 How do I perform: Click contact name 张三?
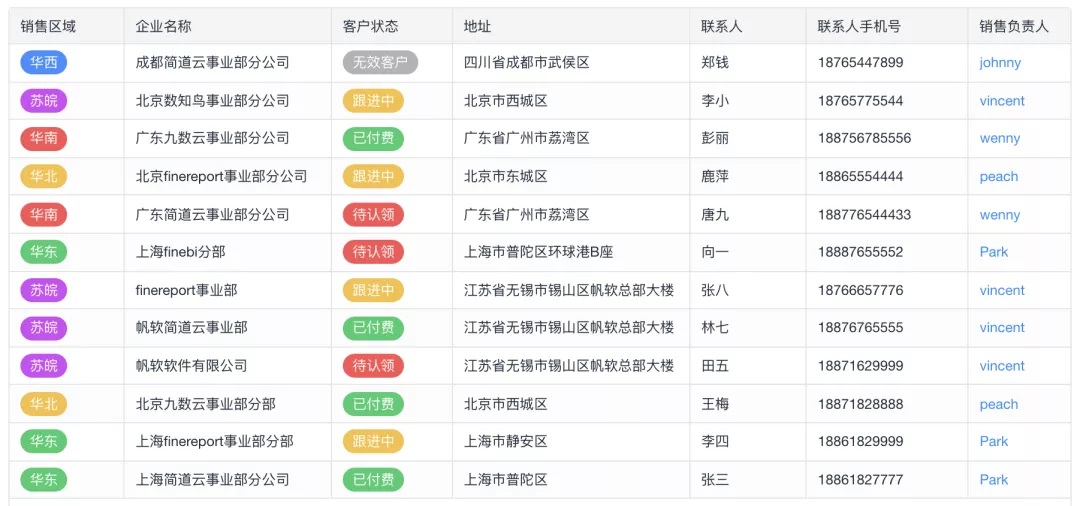(715, 480)
